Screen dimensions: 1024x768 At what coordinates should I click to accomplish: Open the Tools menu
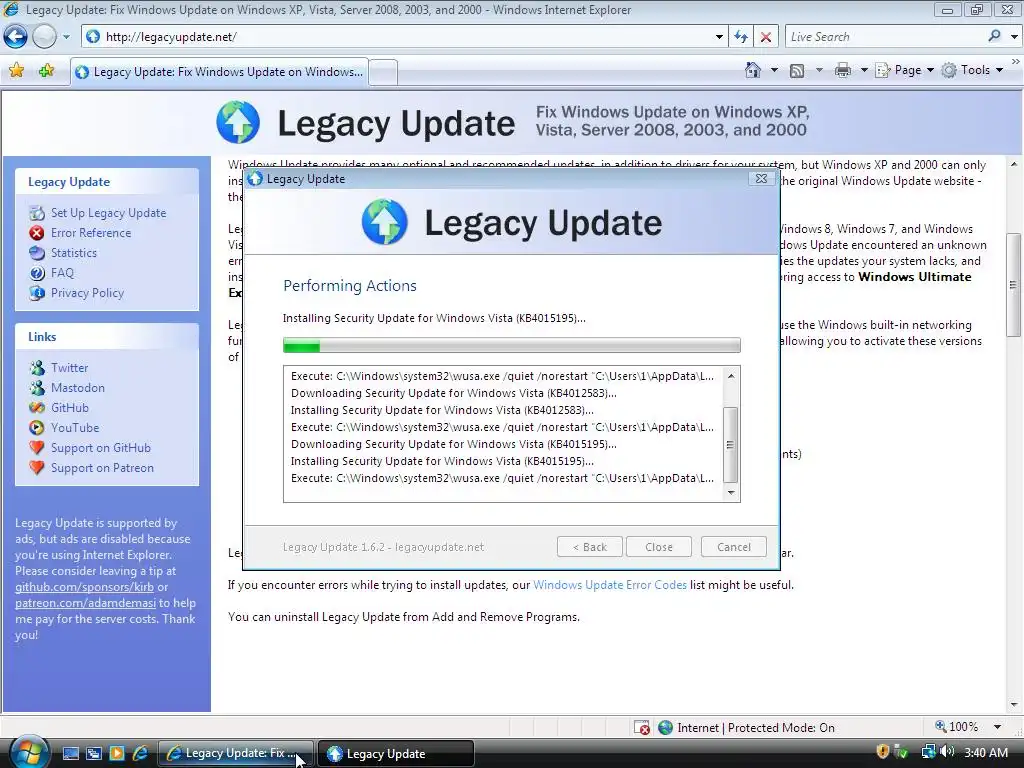coord(972,70)
